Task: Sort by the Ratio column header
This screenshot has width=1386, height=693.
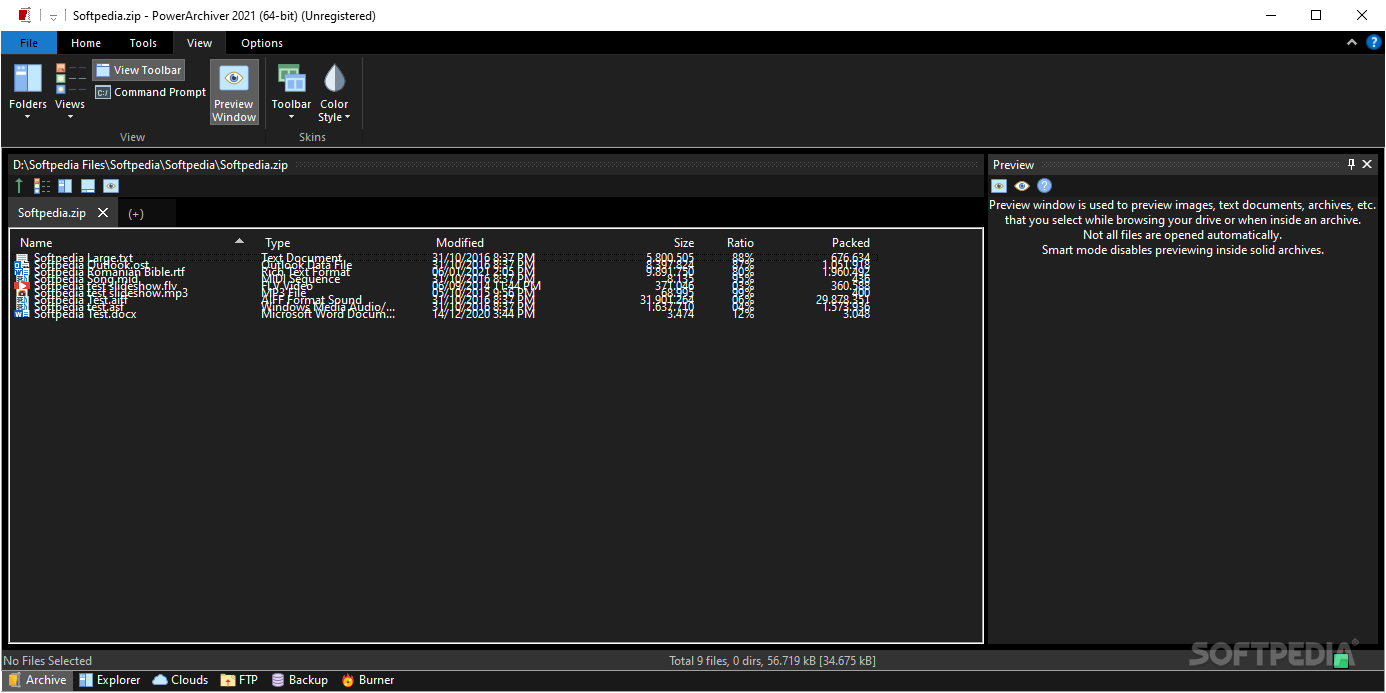Action: pos(740,243)
